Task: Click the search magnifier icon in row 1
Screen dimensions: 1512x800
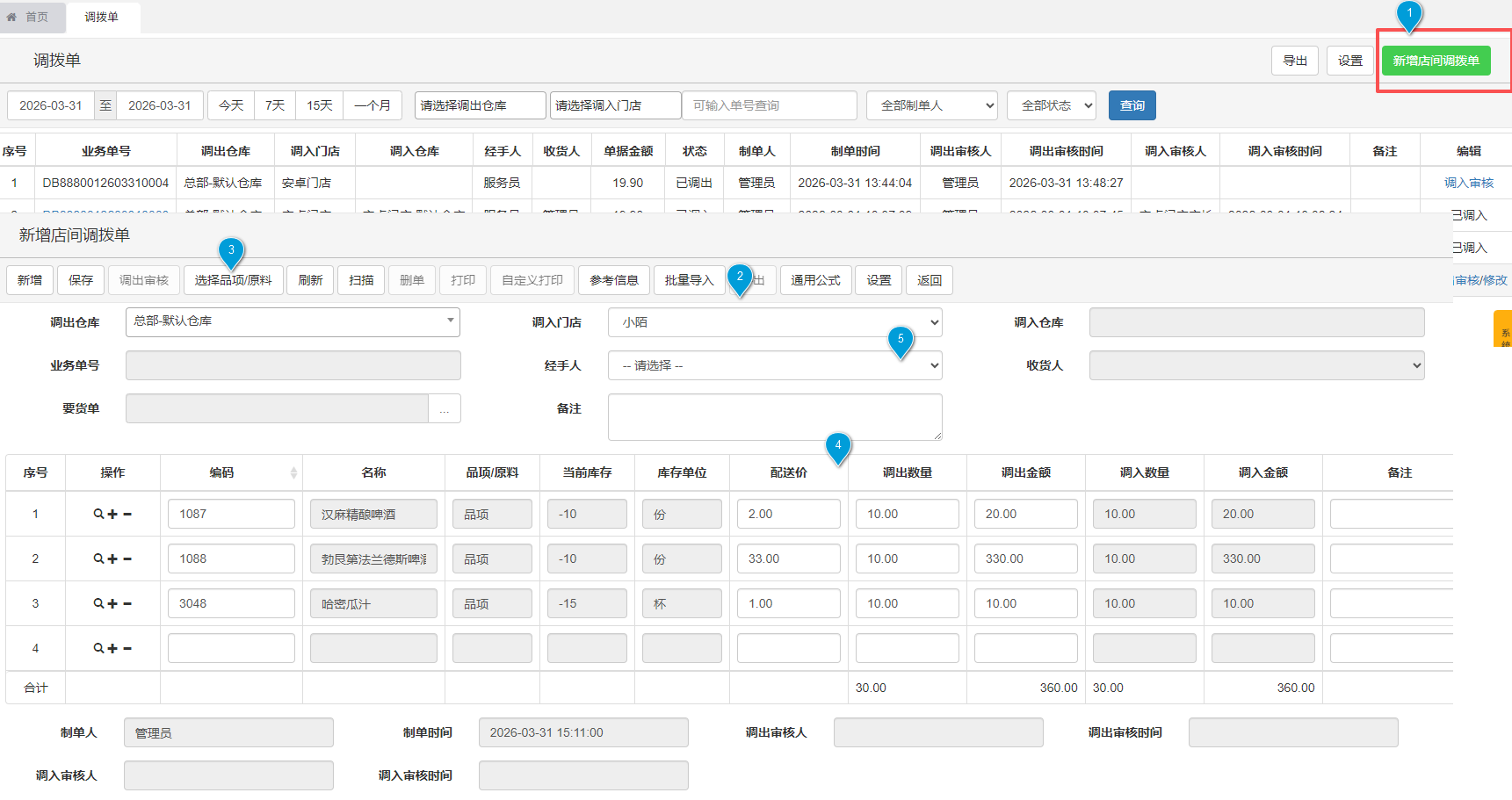Action: [98, 515]
